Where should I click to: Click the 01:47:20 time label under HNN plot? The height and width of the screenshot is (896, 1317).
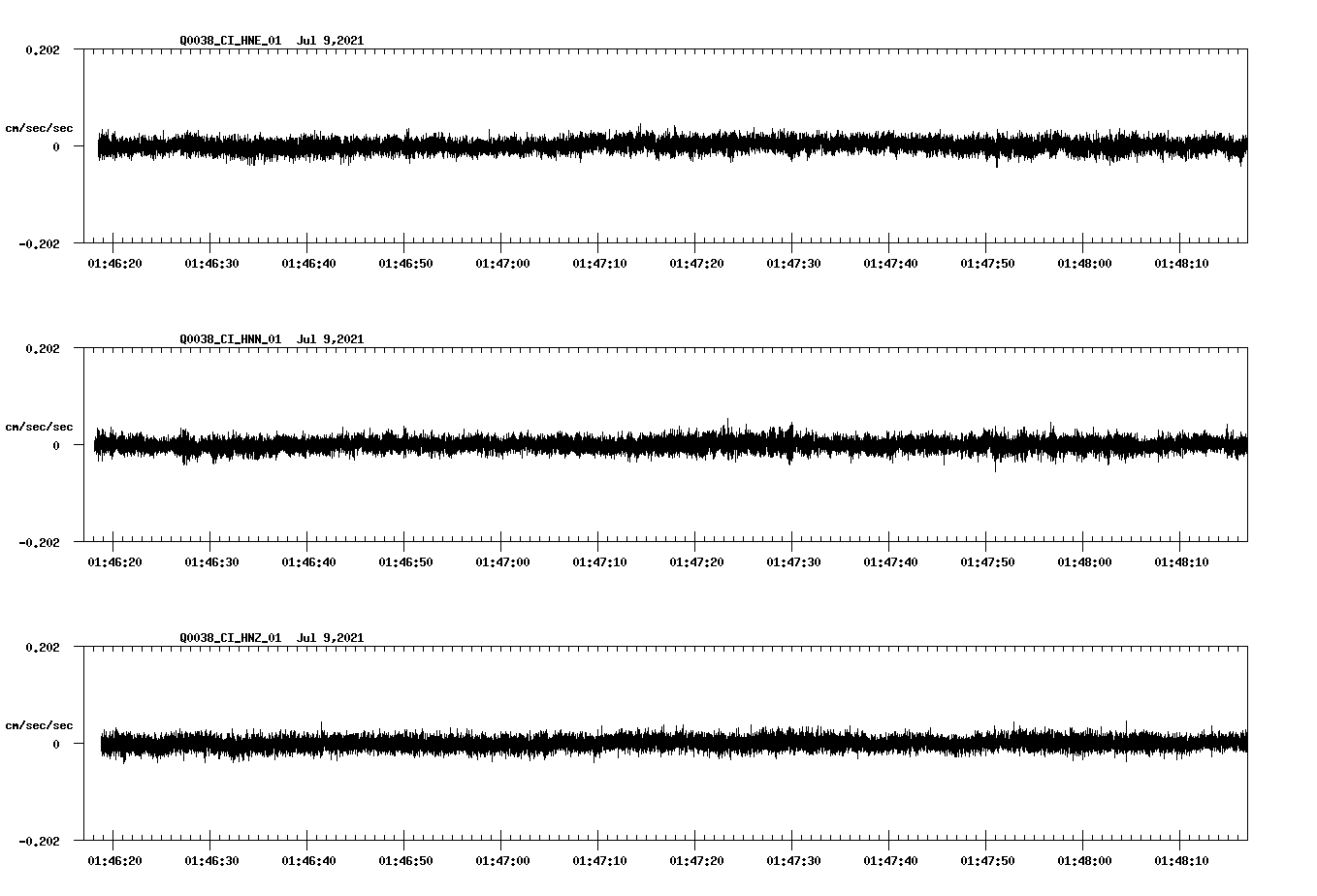696,562
